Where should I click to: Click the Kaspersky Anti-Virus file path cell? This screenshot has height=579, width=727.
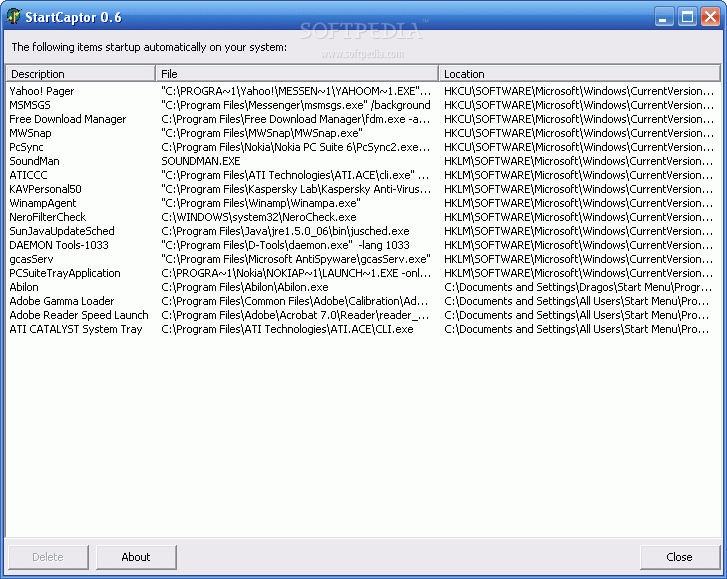[296, 189]
